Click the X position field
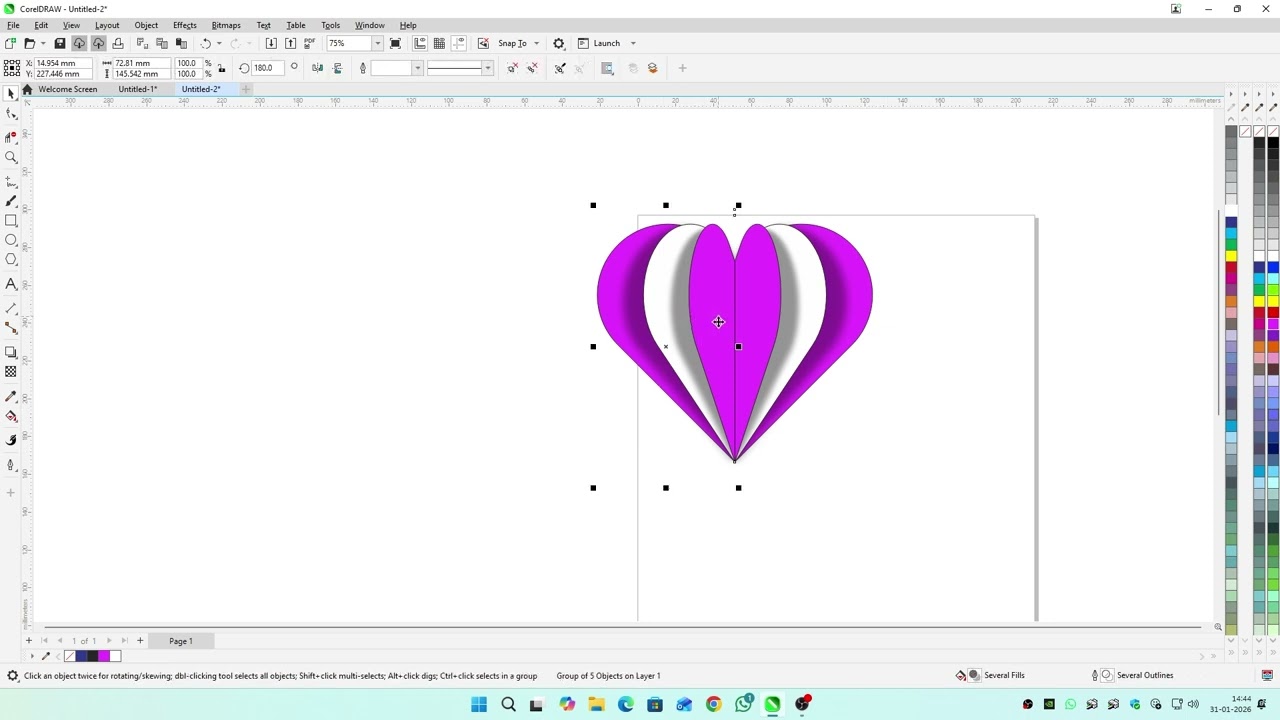1280x720 pixels. [62, 63]
